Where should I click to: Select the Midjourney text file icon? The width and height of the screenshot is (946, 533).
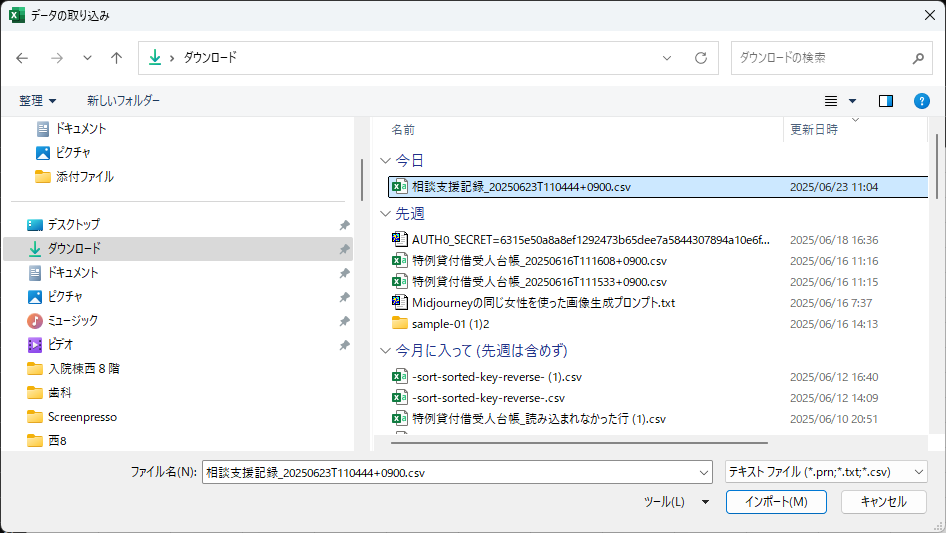(x=400, y=302)
